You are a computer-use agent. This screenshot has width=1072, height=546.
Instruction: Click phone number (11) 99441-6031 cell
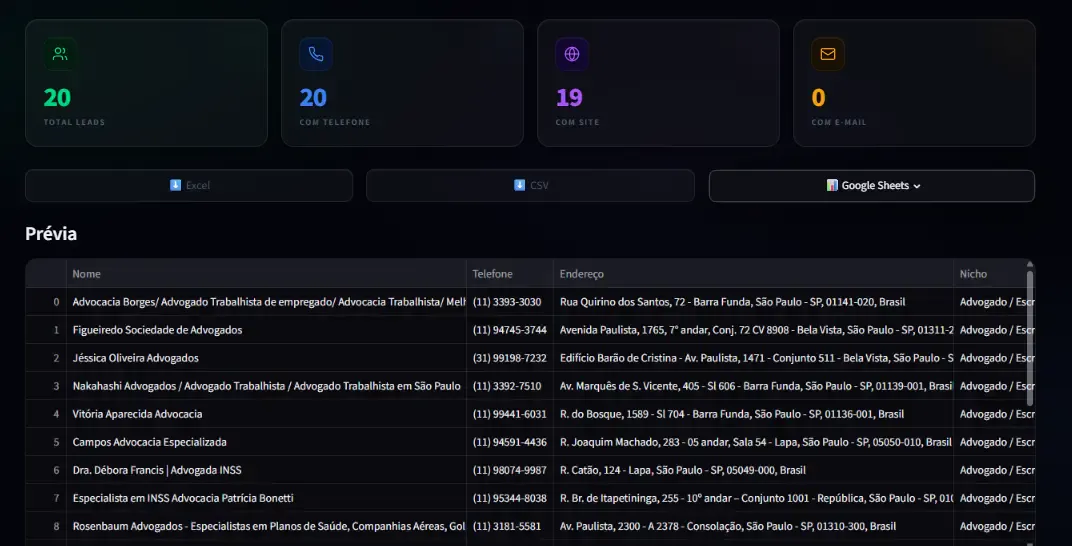point(510,414)
